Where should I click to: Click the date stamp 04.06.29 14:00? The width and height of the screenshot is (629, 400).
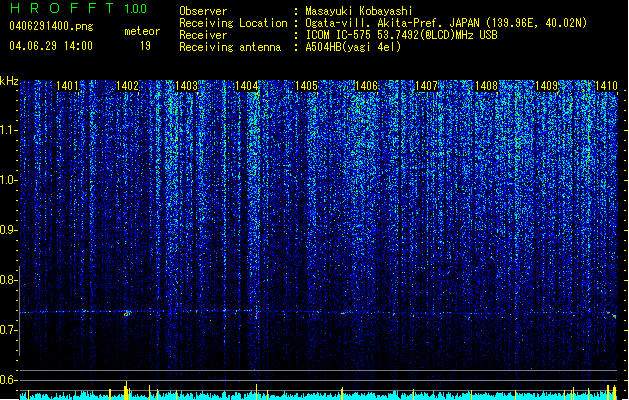click(x=51, y=46)
